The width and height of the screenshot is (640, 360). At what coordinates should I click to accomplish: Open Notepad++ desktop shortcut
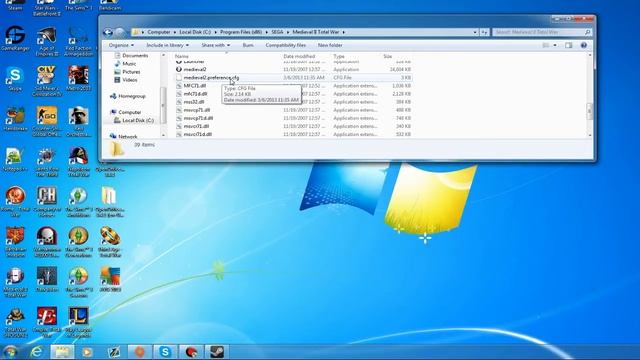(15, 160)
